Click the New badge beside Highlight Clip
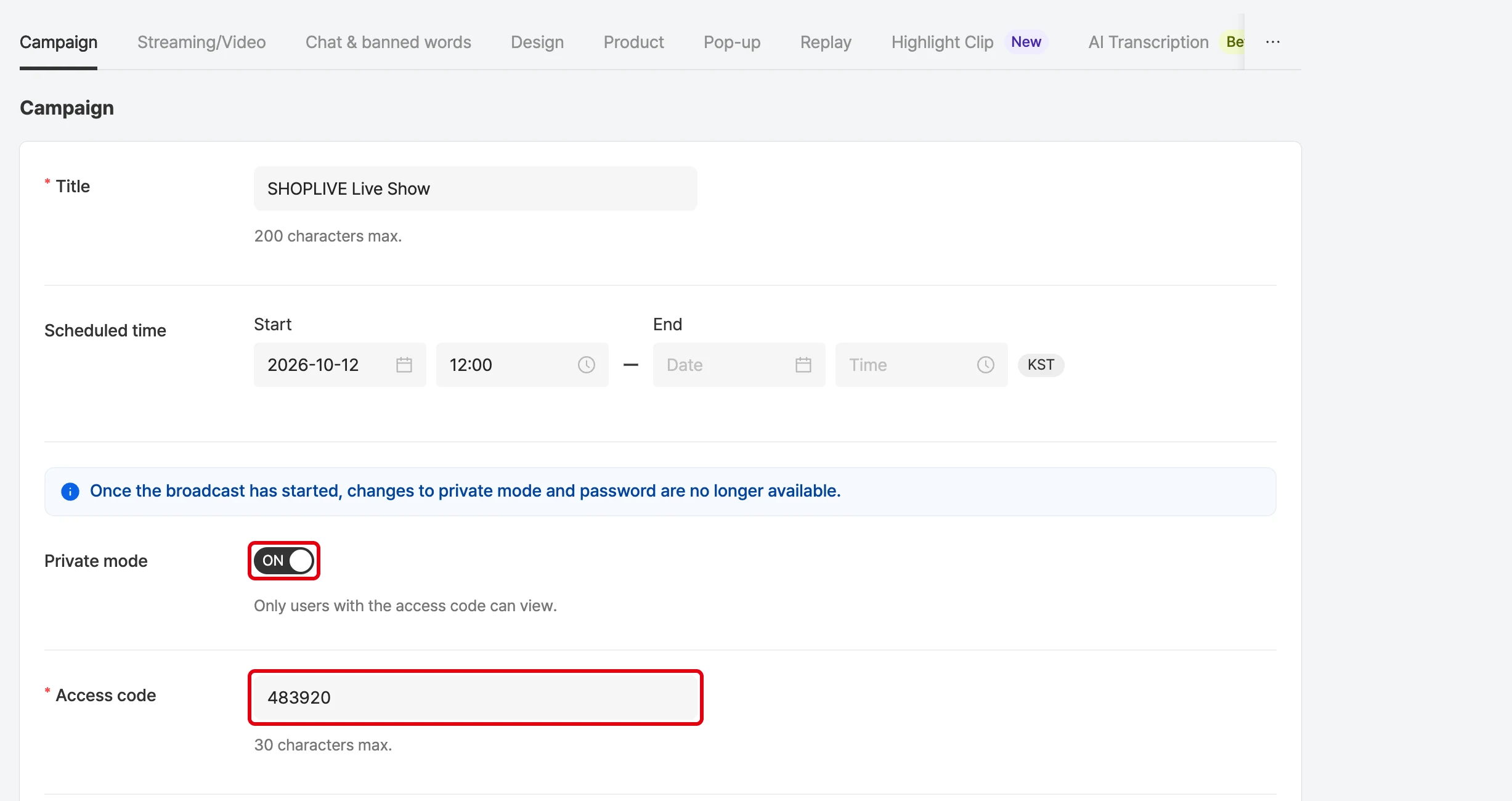 [x=1026, y=42]
